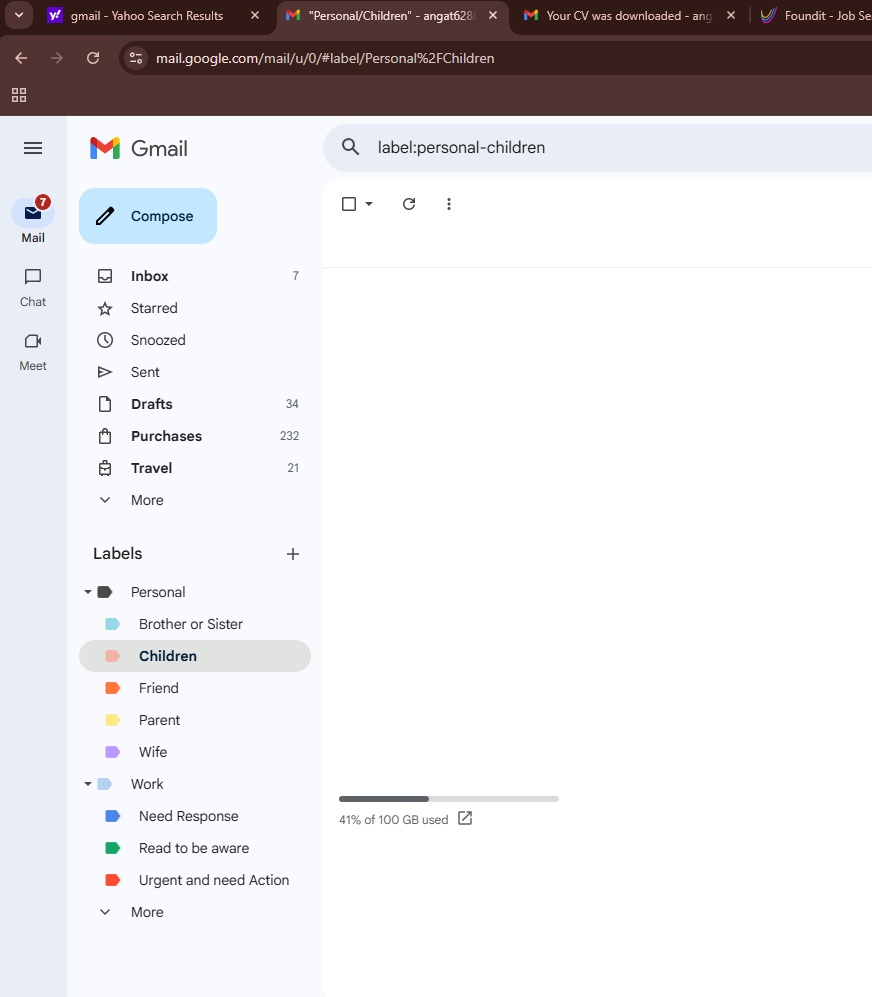Open the browser apps grid icon
The width and height of the screenshot is (872, 997).
[19, 95]
